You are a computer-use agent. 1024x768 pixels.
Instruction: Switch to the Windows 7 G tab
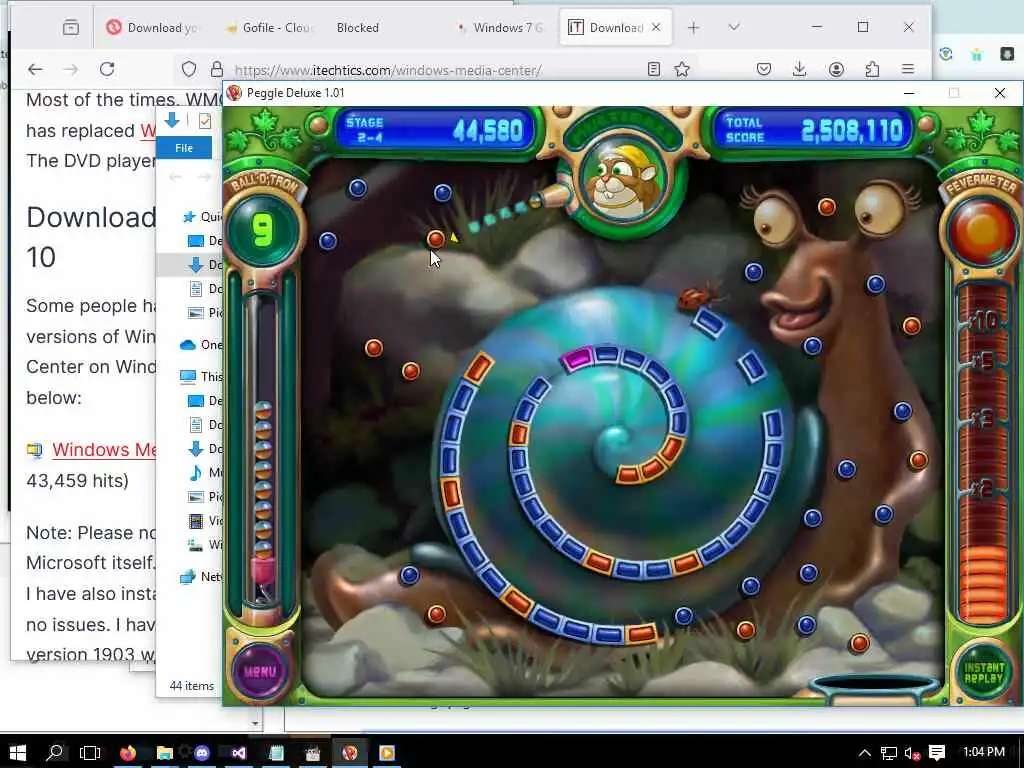[500, 27]
